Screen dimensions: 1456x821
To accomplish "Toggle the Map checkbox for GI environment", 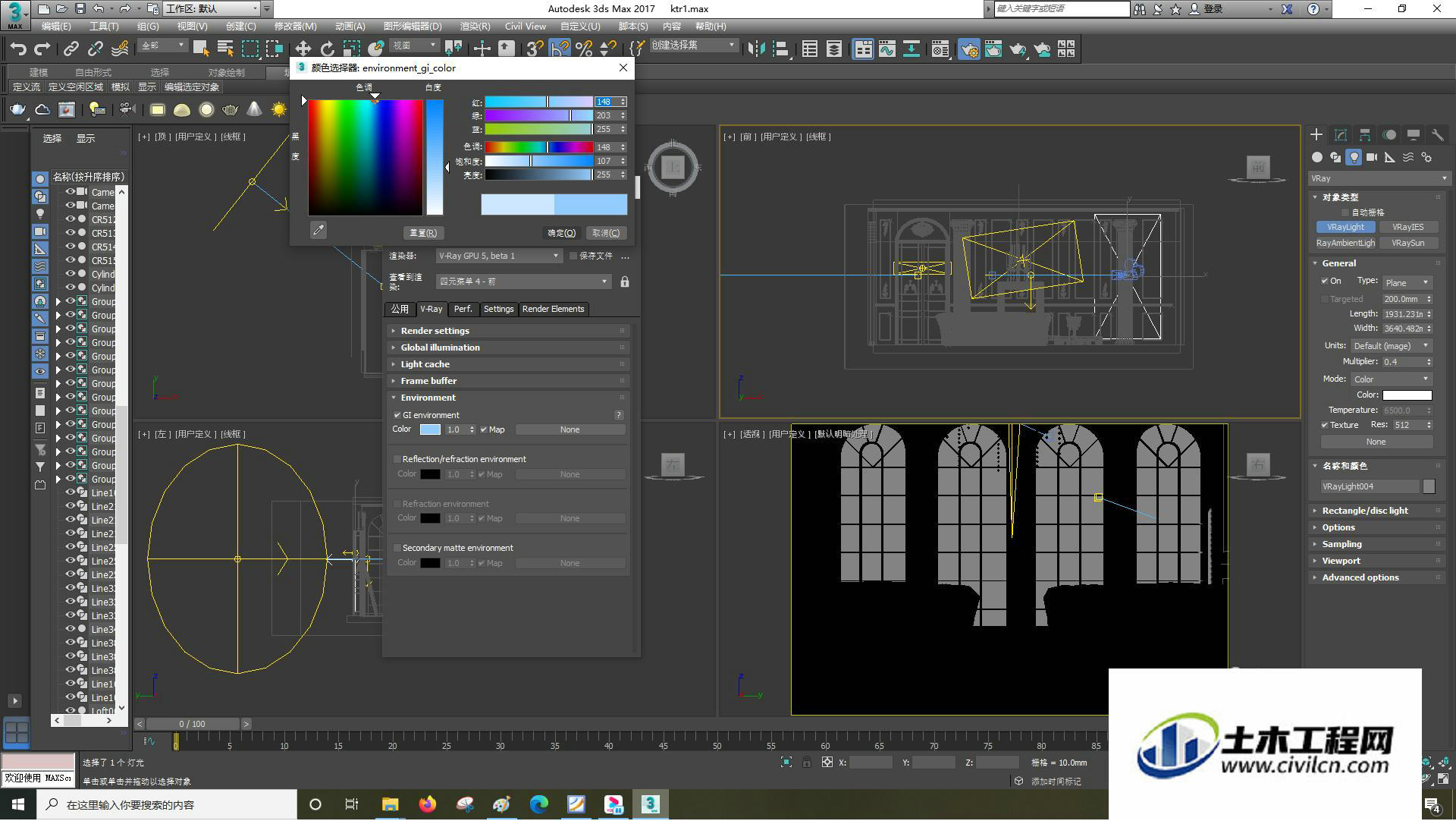I will tap(484, 429).
